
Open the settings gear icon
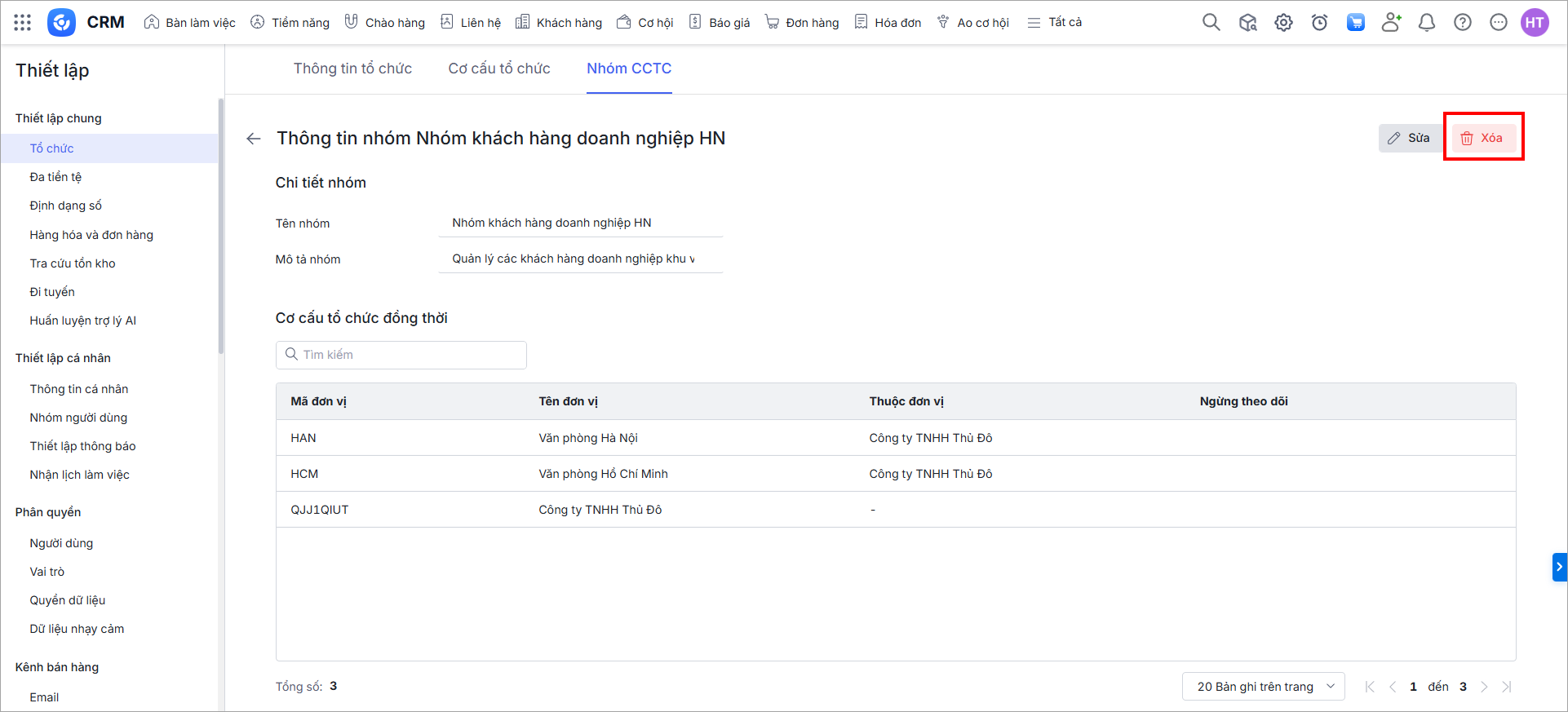1283,22
